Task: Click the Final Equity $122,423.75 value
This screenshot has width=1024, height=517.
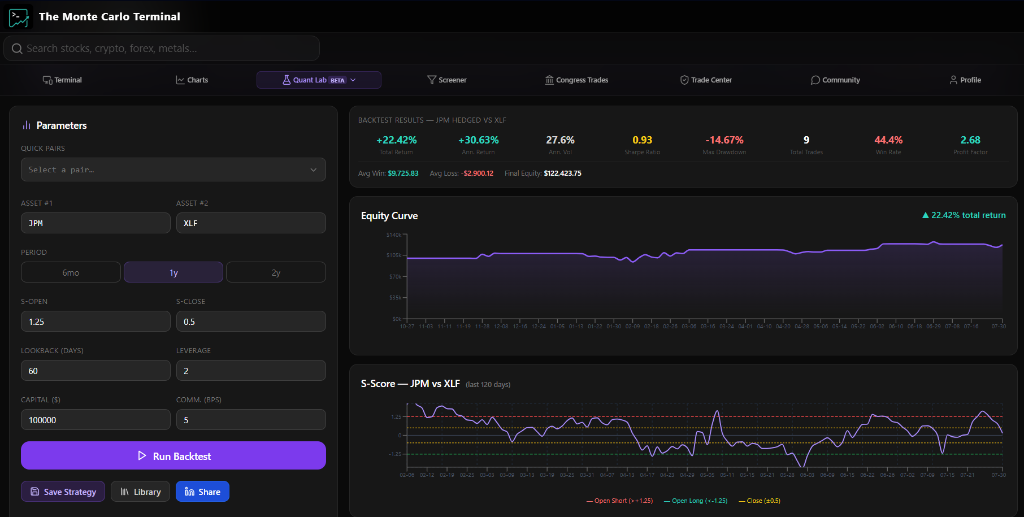Action: pyautogui.click(x=562, y=174)
